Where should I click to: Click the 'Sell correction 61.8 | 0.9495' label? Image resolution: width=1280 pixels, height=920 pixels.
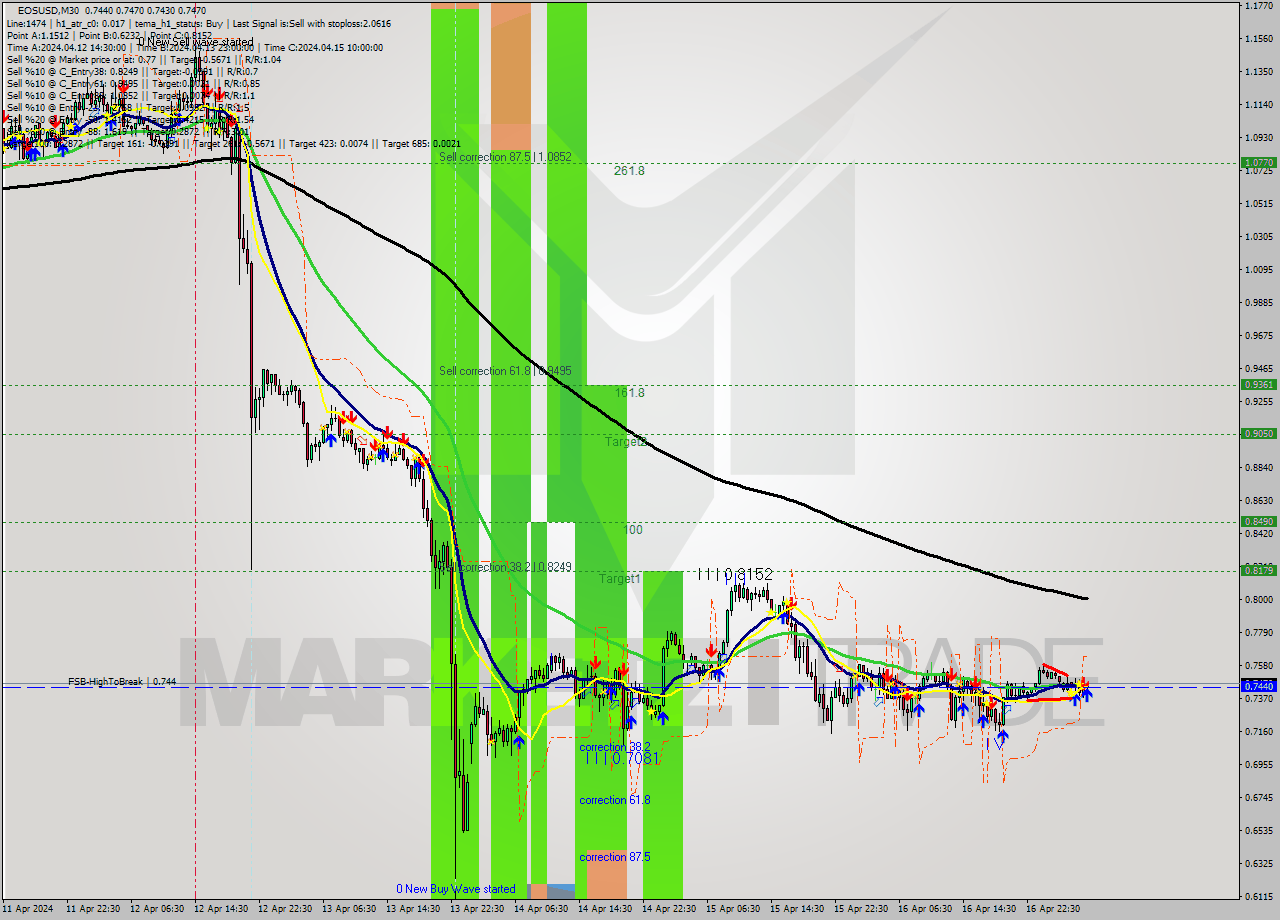point(505,371)
